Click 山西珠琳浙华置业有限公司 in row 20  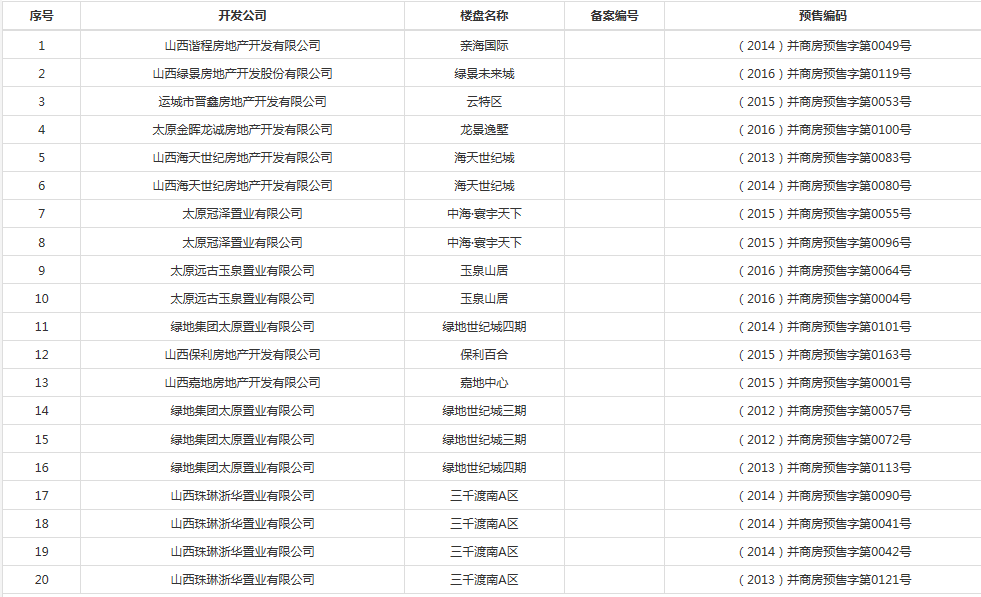coord(242,579)
